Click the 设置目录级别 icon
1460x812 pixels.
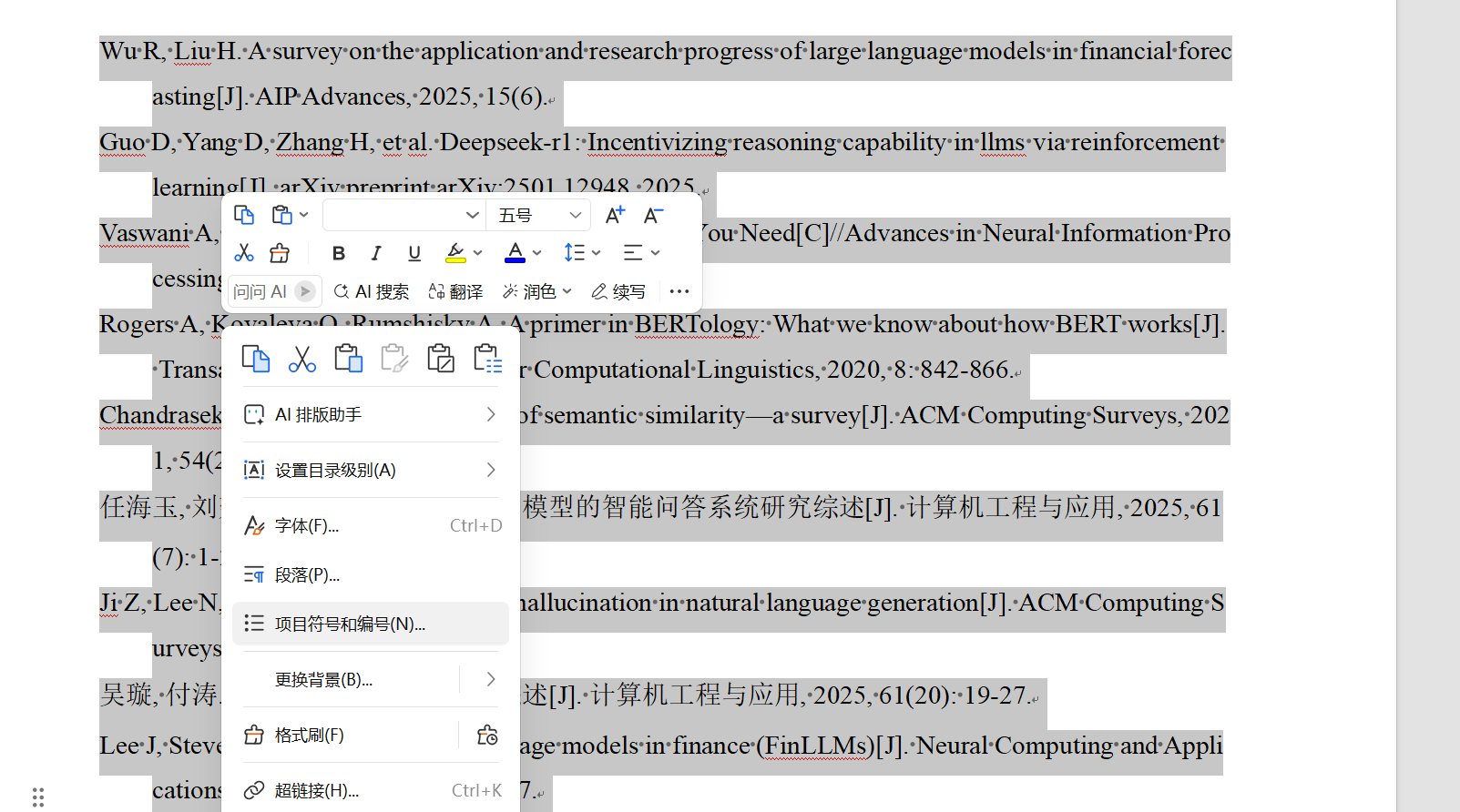pos(254,470)
